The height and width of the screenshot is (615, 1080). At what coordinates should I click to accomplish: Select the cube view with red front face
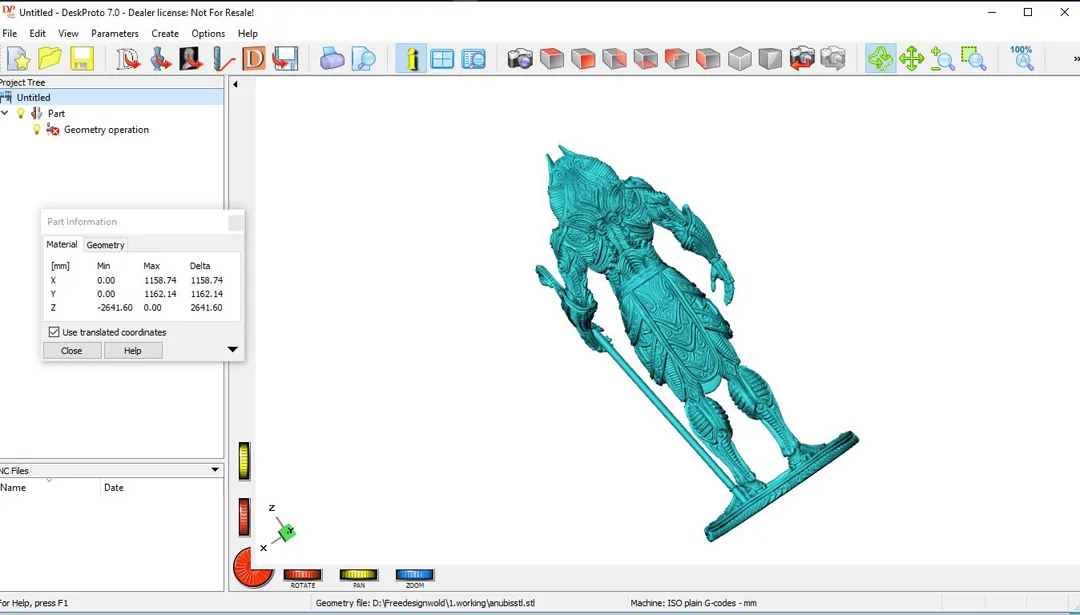[x=583, y=59]
